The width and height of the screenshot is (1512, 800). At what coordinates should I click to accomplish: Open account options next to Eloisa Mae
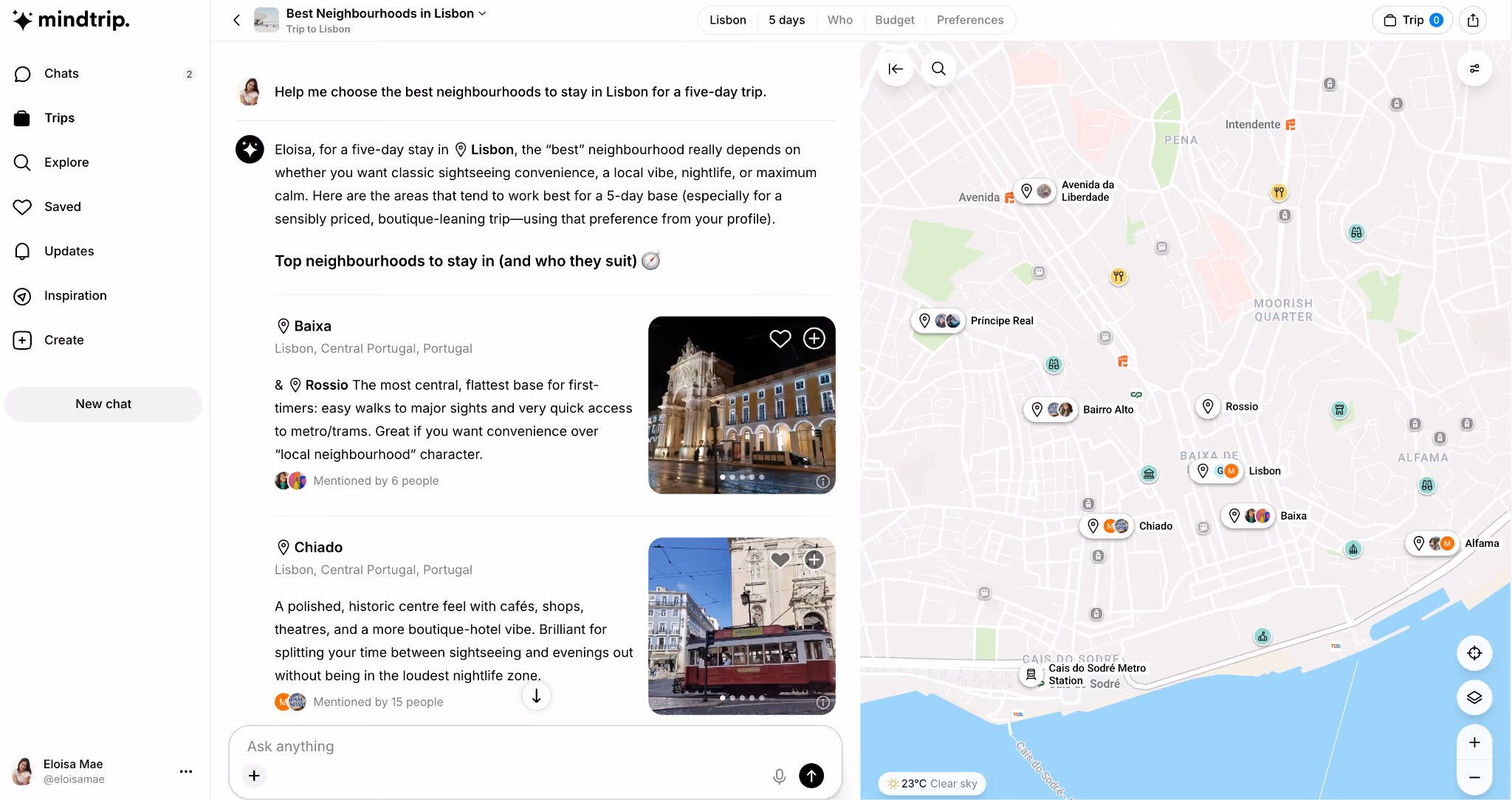pos(186,771)
